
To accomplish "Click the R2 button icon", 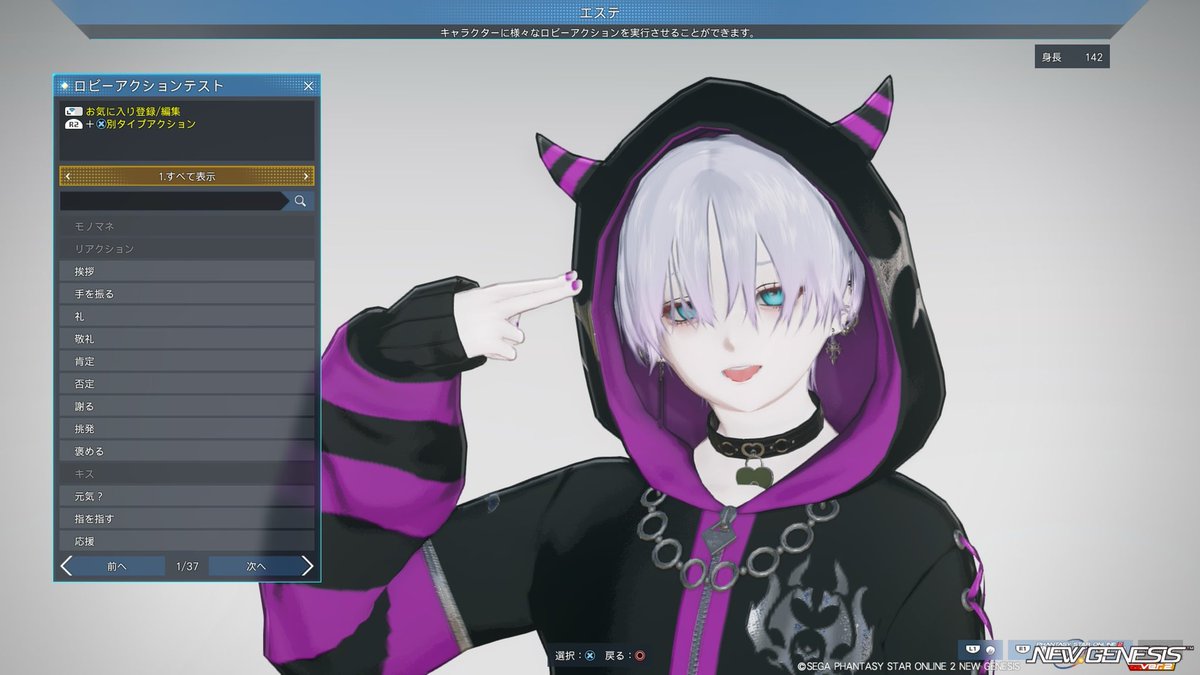I will click(x=73, y=124).
